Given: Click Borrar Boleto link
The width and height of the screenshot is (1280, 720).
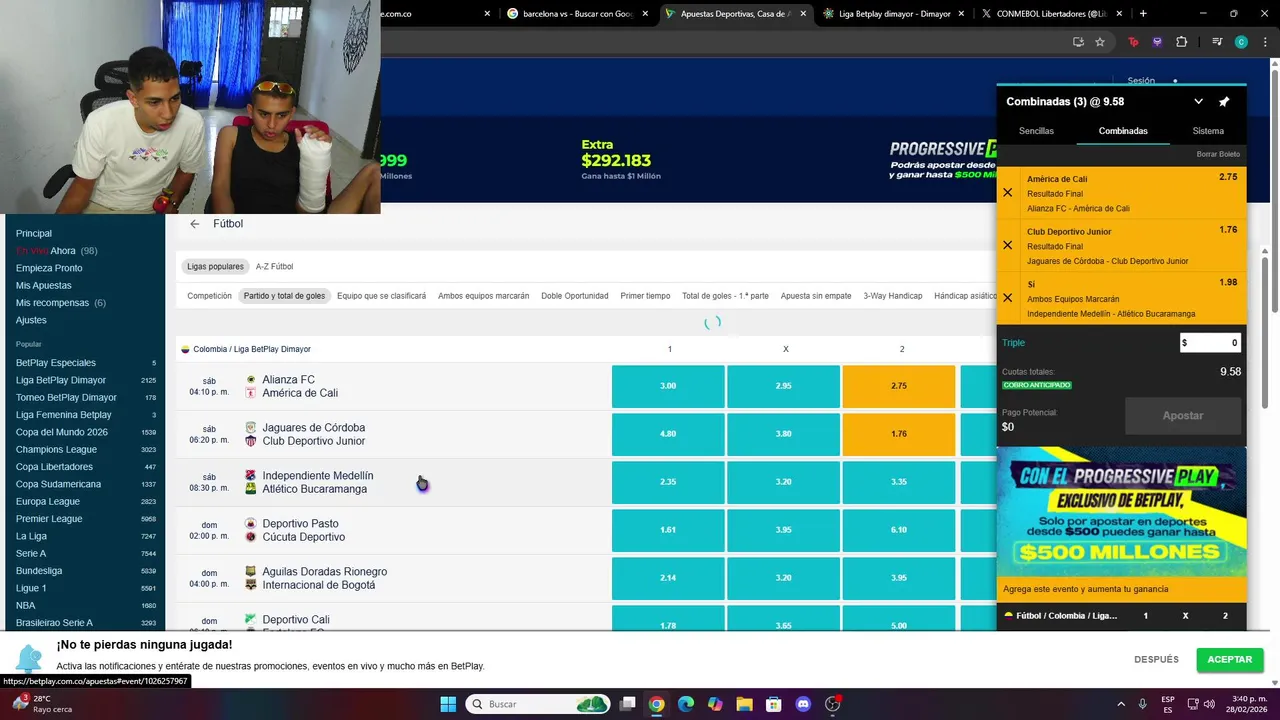Looking at the screenshot, I should (1218, 154).
